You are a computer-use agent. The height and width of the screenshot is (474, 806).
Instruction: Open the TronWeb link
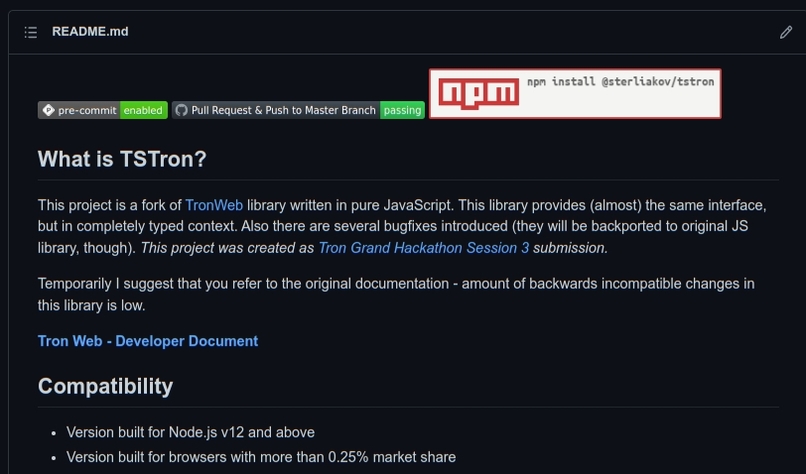(x=214, y=205)
